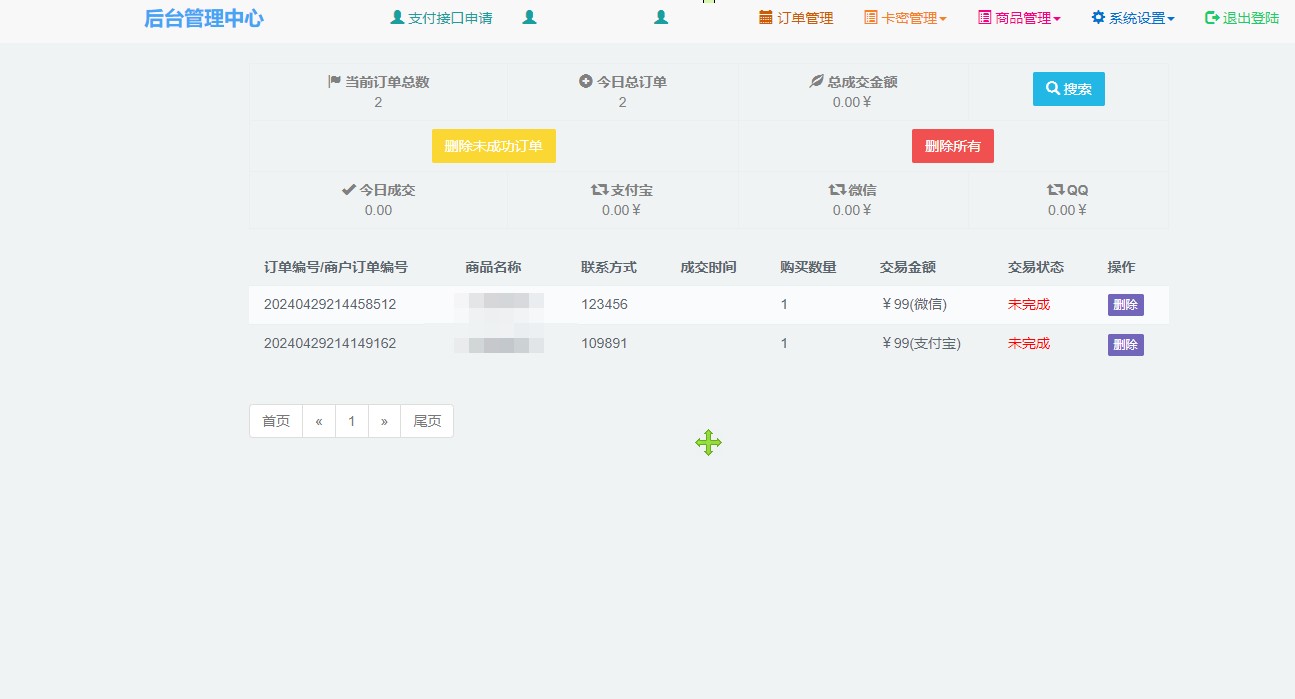The image size is (1295, 699).
Task: Click the blue 搜索 search button
Action: 1068,89
